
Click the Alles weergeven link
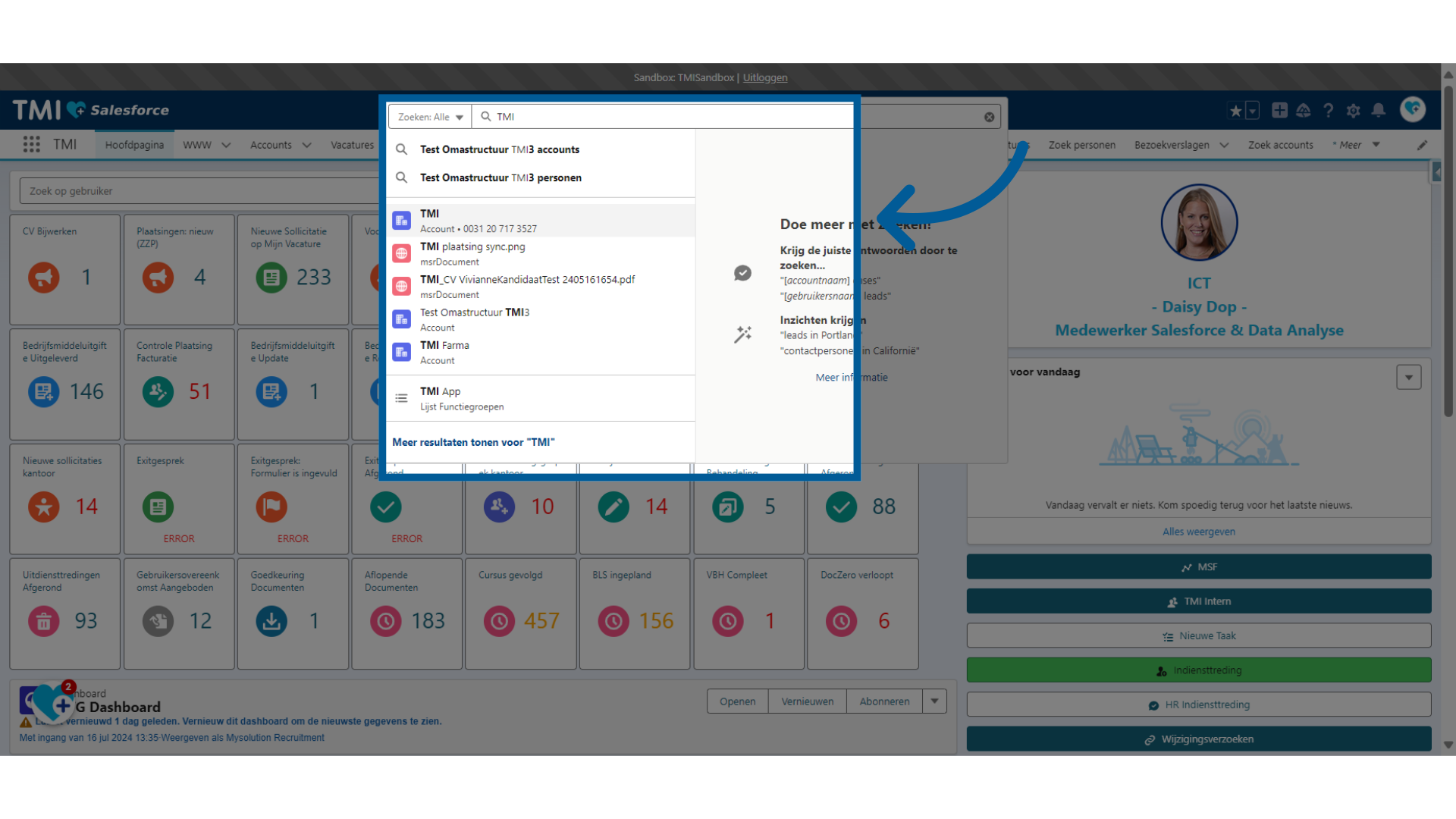1199,532
